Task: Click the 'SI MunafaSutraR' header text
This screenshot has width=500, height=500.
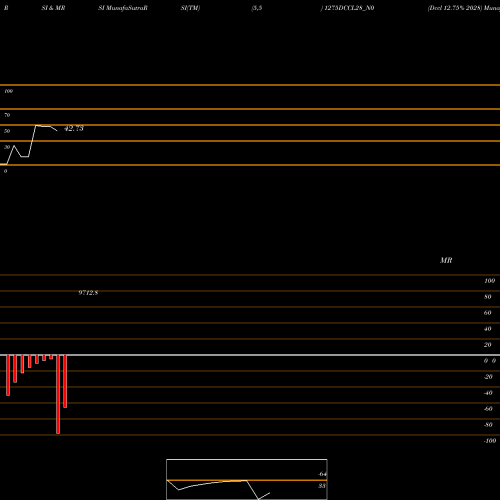Action: click(123, 8)
